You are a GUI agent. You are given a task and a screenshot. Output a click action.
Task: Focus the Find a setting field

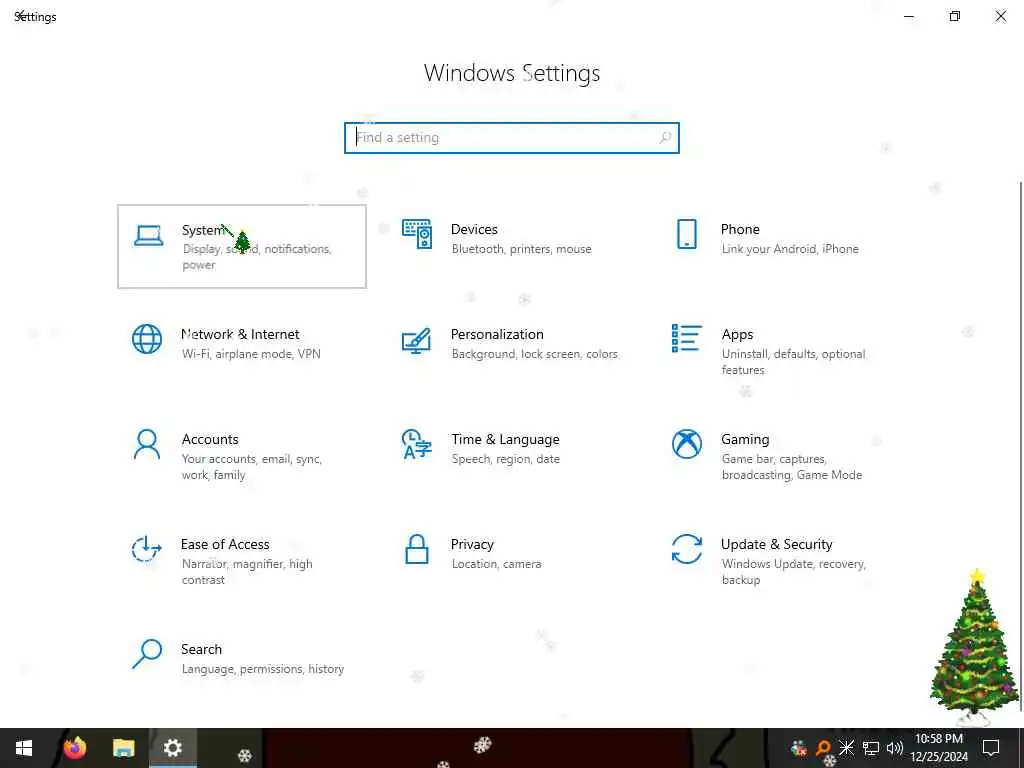[511, 138]
